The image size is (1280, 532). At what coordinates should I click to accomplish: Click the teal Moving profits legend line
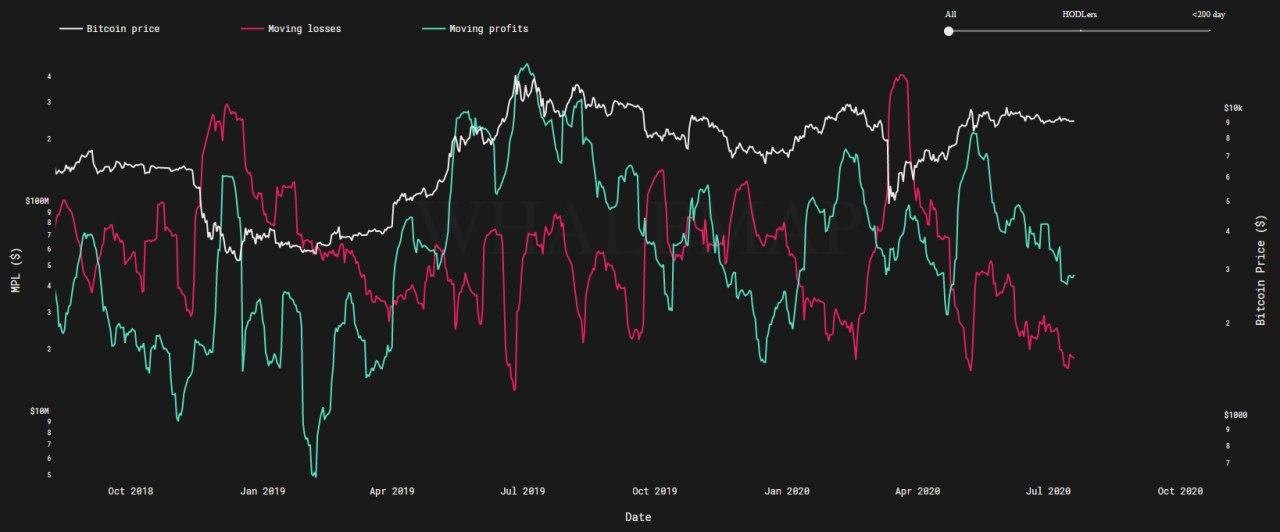[434, 29]
